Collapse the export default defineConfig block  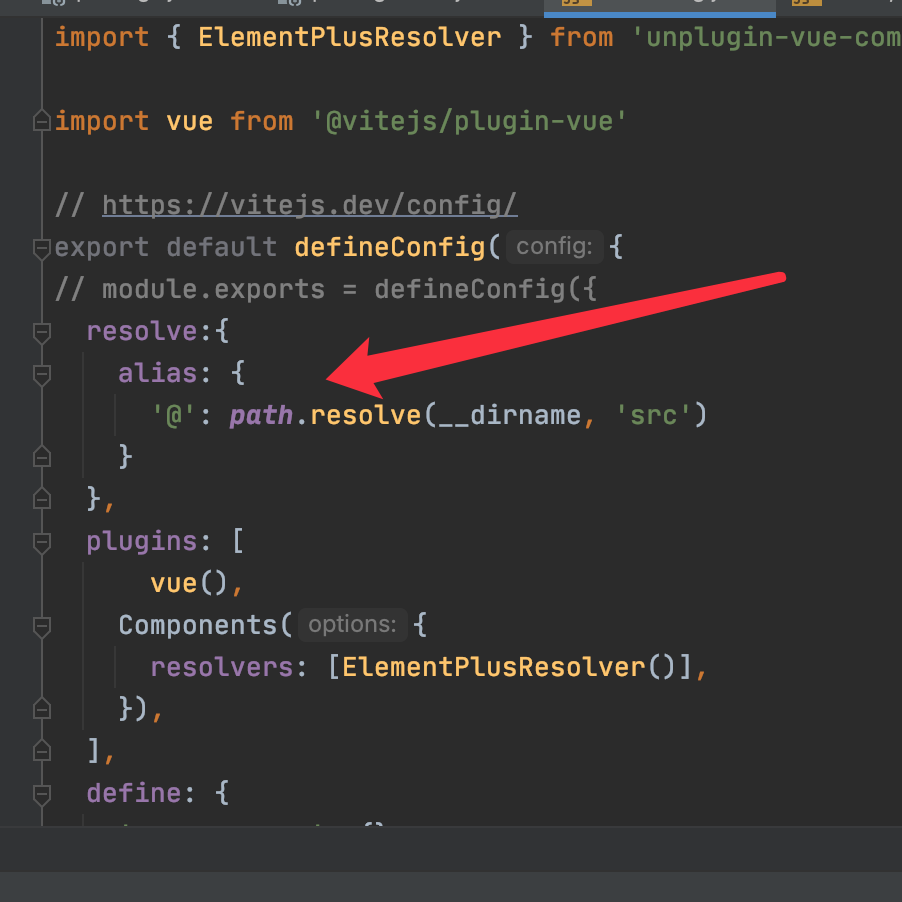tap(42, 249)
